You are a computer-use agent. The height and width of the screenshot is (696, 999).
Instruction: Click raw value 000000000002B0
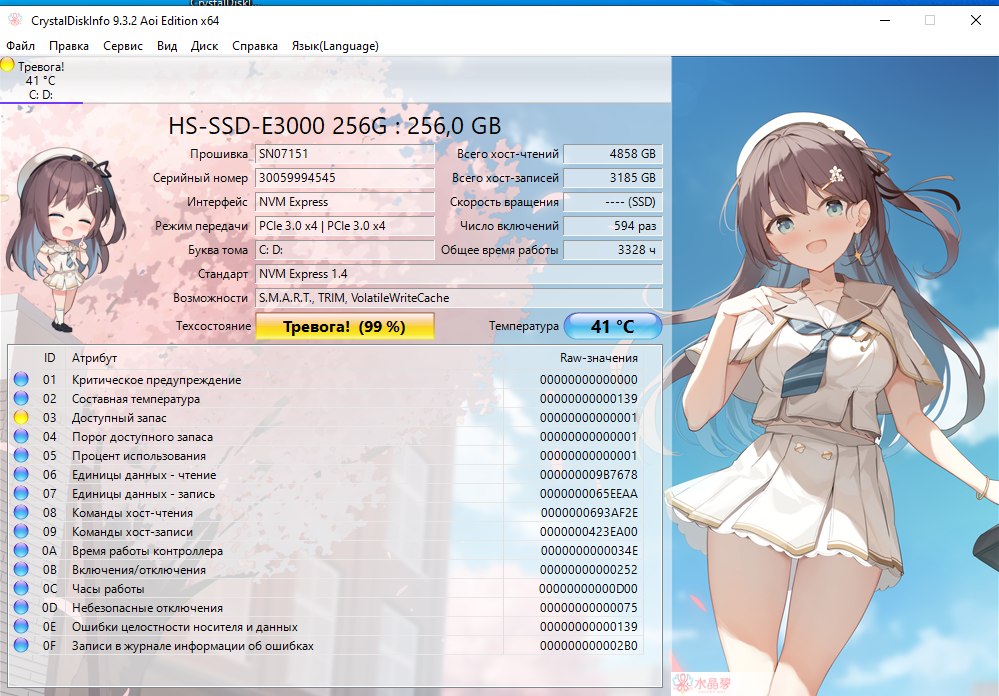pyautogui.click(x=589, y=646)
